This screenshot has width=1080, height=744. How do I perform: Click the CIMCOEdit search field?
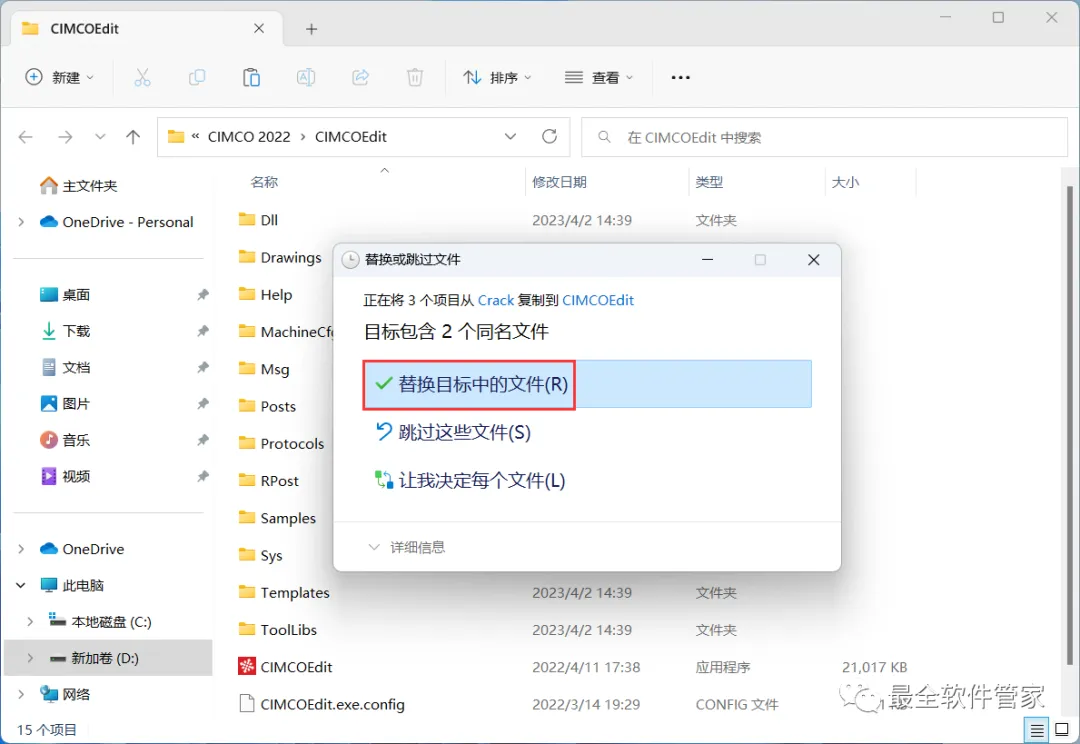point(824,137)
